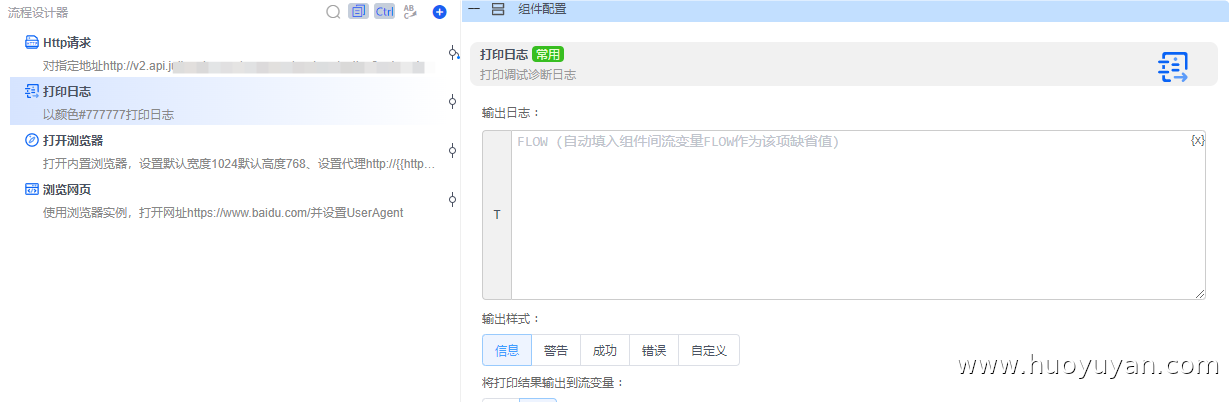This screenshot has width=1229, height=402.
Task: Click the 浏览网页 browser icon
Action: (32, 189)
